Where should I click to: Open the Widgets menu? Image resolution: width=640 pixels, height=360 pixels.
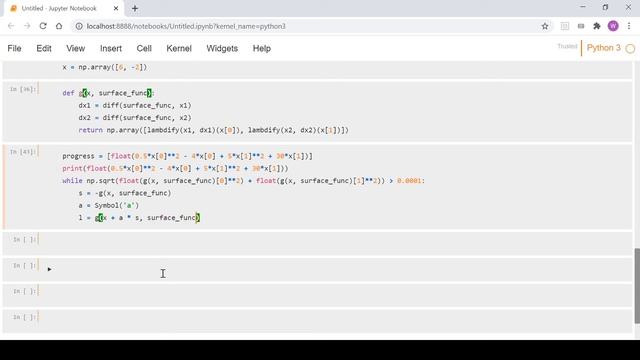click(222, 49)
